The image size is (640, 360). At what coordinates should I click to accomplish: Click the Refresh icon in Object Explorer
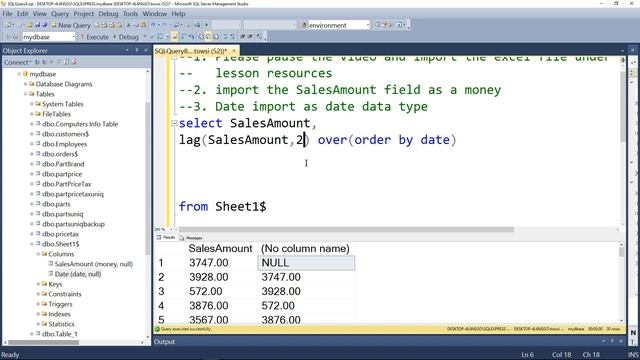coord(67,62)
